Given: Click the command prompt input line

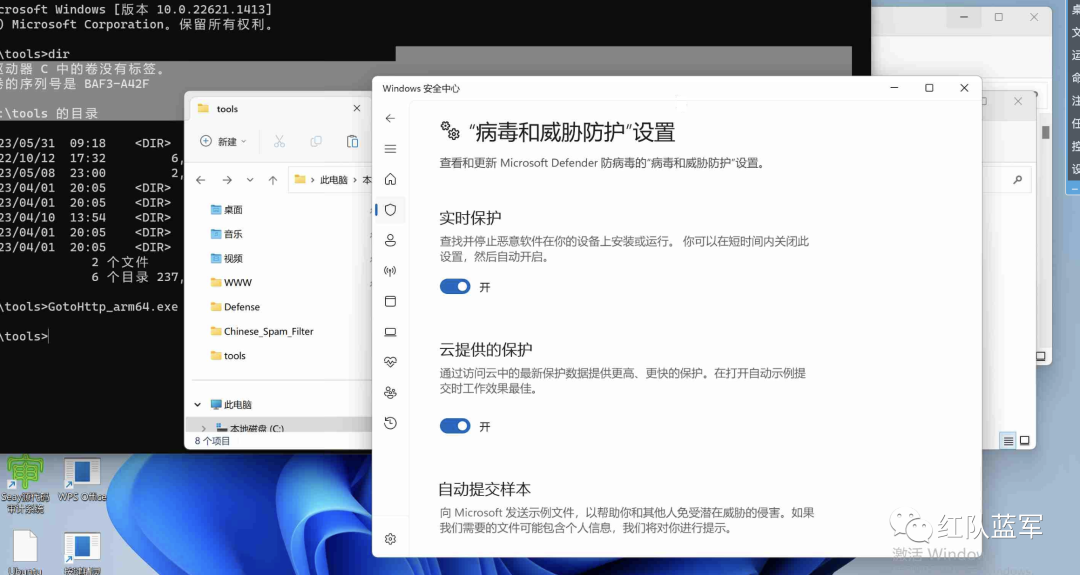Looking at the screenshot, I should 25,336.
